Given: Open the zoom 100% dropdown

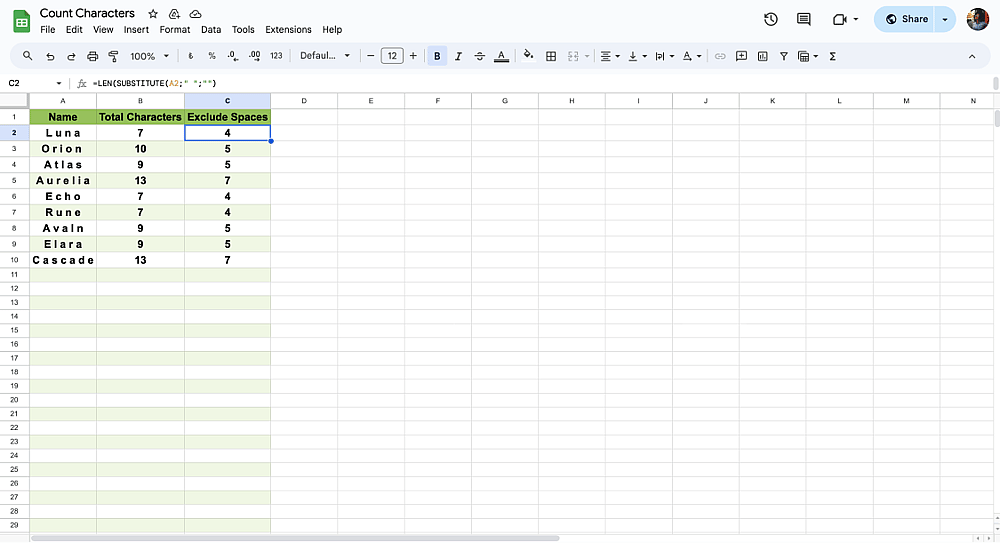Looking at the screenshot, I should point(149,56).
